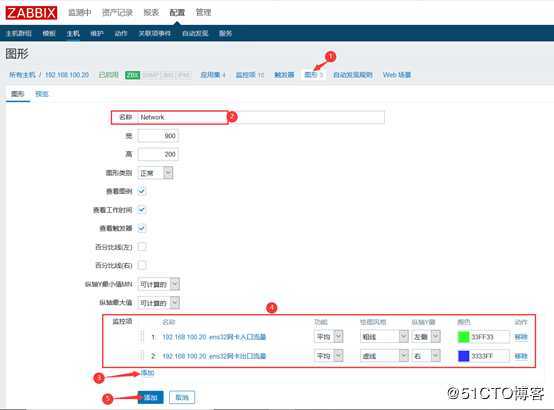Open the Web 场景 link

coord(397,75)
